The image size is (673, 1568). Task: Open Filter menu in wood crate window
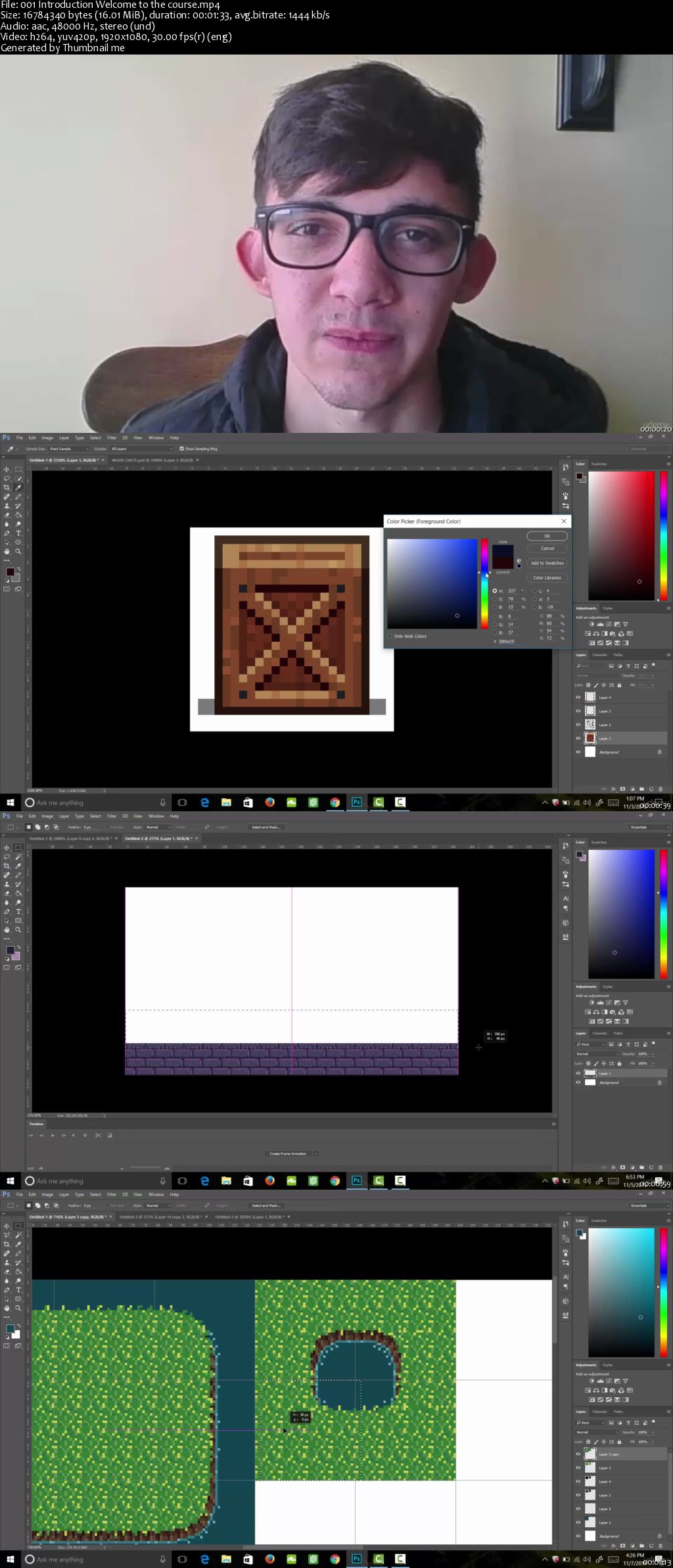pyautogui.click(x=112, y=437)
